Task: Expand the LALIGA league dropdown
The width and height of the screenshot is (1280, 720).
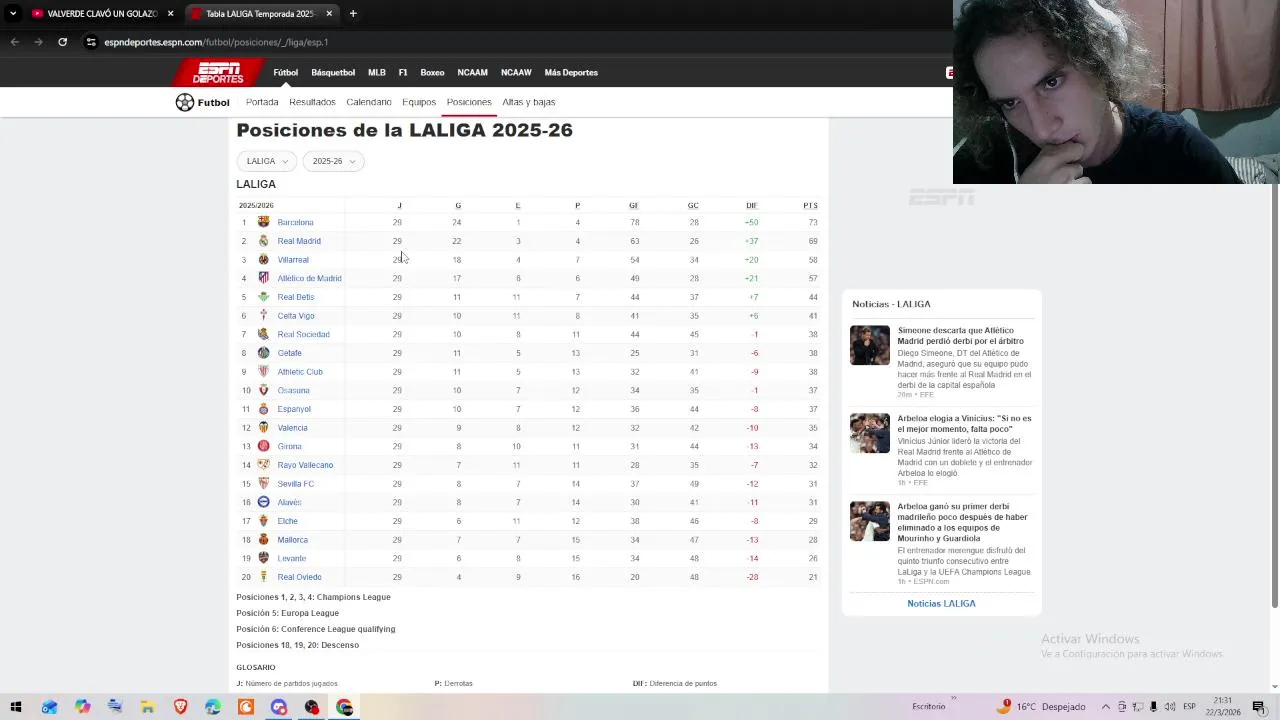Action: (x=266, y=161)
